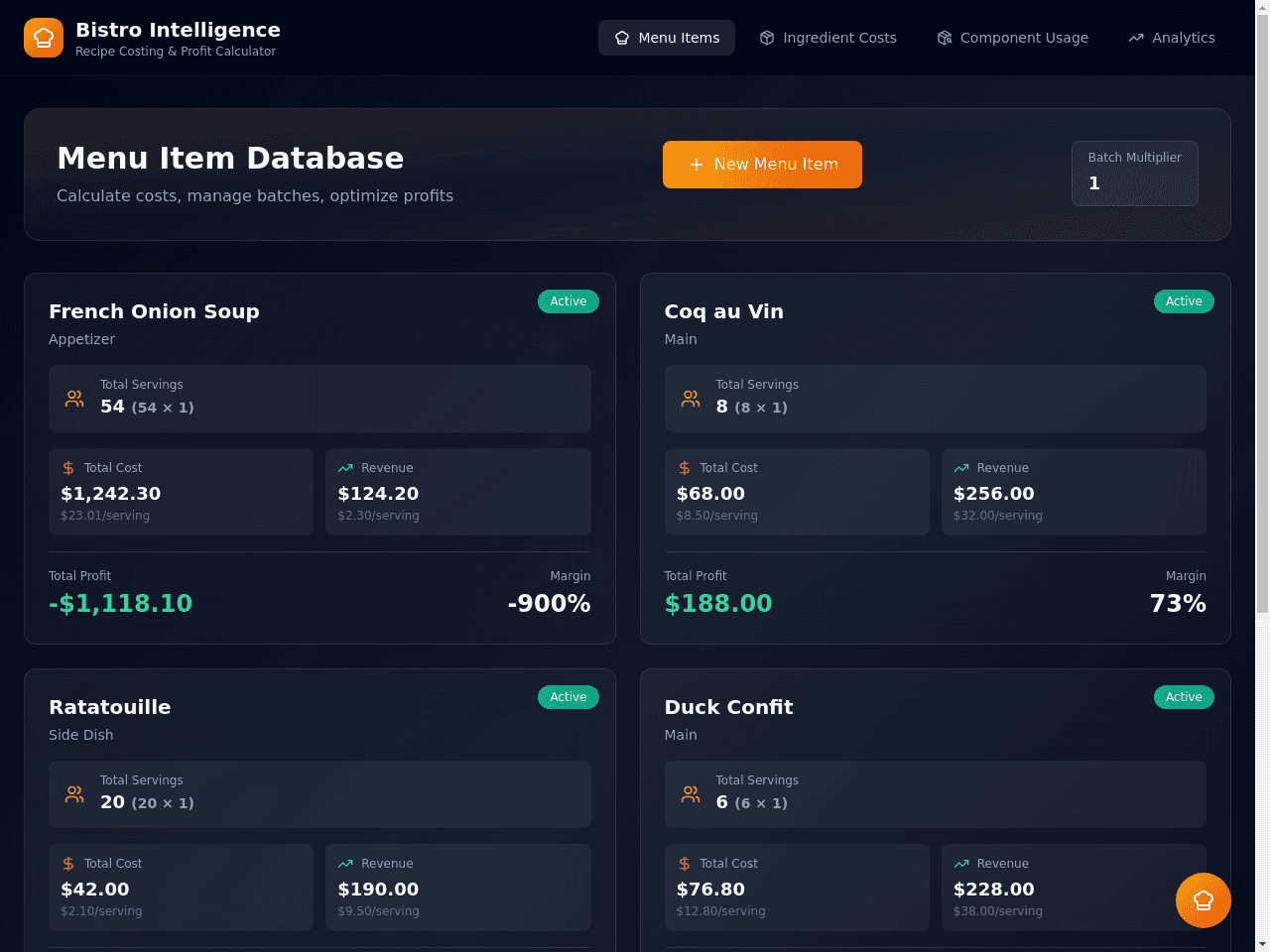Click revenue trend icon on Coq au Vin

961,468
